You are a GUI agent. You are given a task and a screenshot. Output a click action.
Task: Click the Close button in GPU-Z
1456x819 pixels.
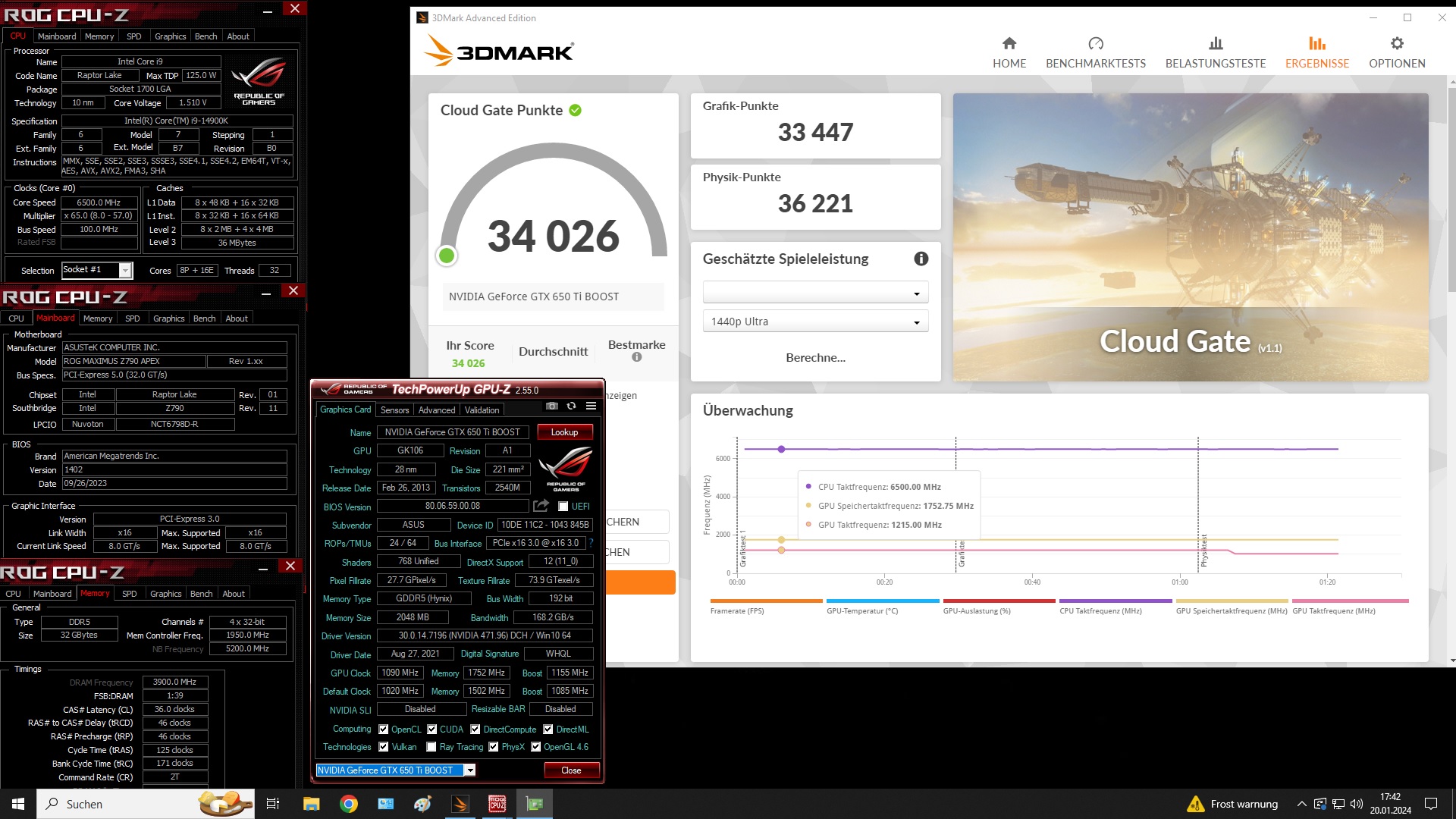tap(571, 770)
